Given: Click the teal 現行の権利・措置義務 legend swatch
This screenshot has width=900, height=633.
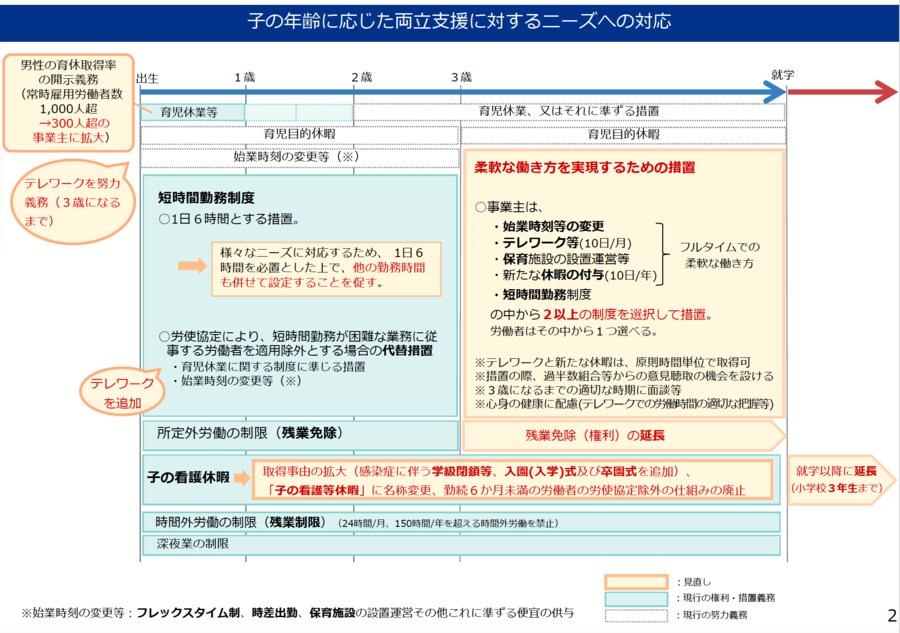Looking at the screenshot, I should coord(635,597).
